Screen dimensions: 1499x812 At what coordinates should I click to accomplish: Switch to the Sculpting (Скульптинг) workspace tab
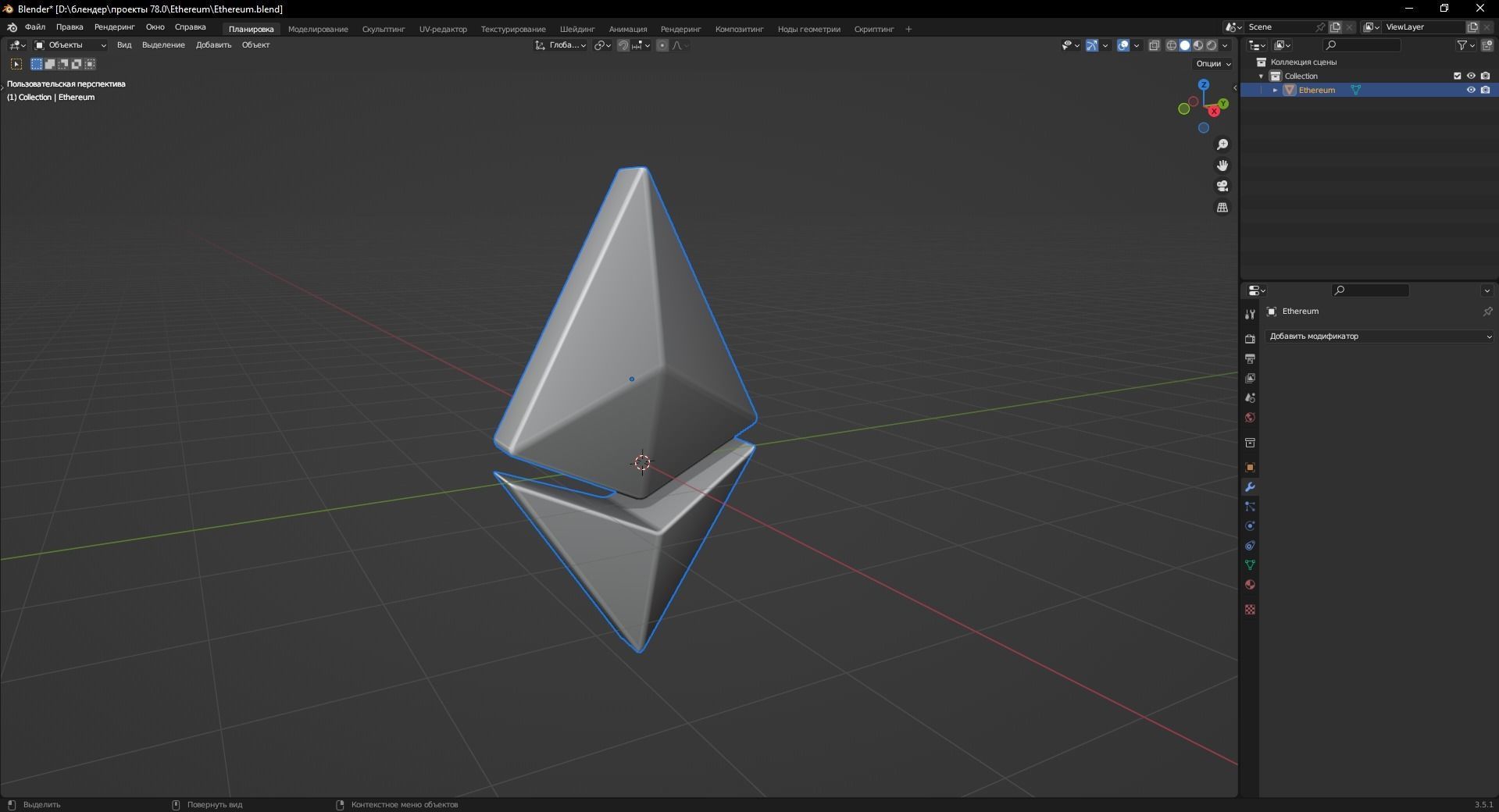pyautogui.click(x=384, y=29)
